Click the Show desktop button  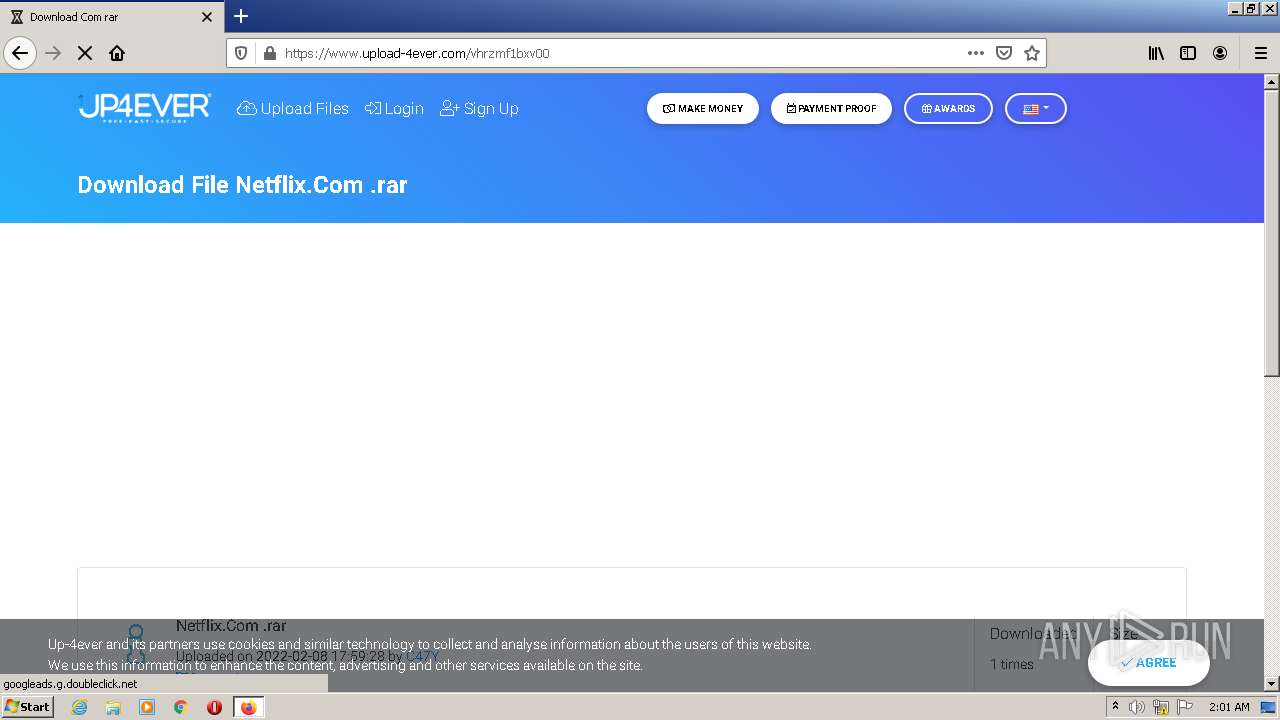point(1269,707)
